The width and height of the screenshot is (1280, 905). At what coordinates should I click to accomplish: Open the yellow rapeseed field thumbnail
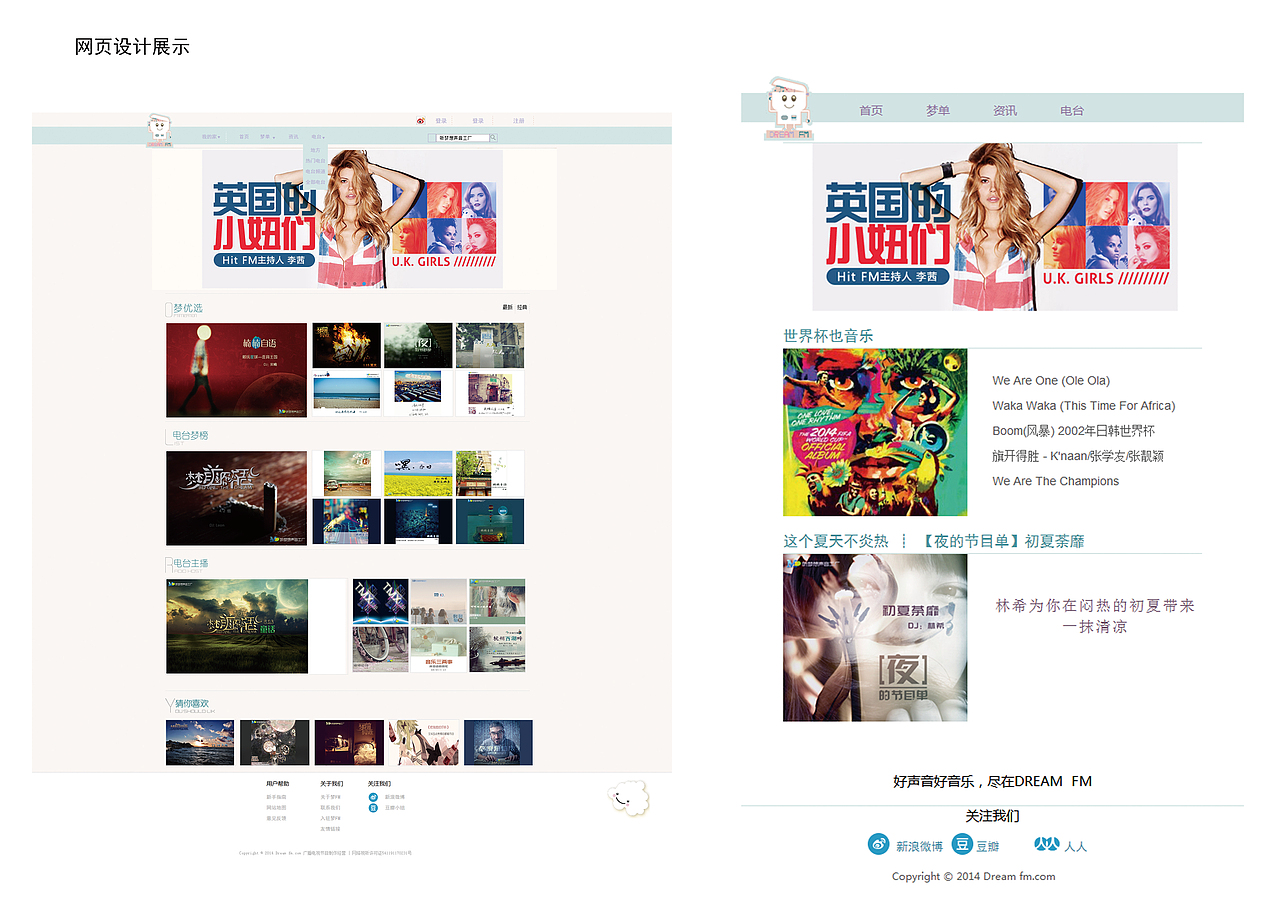(418, 472)
